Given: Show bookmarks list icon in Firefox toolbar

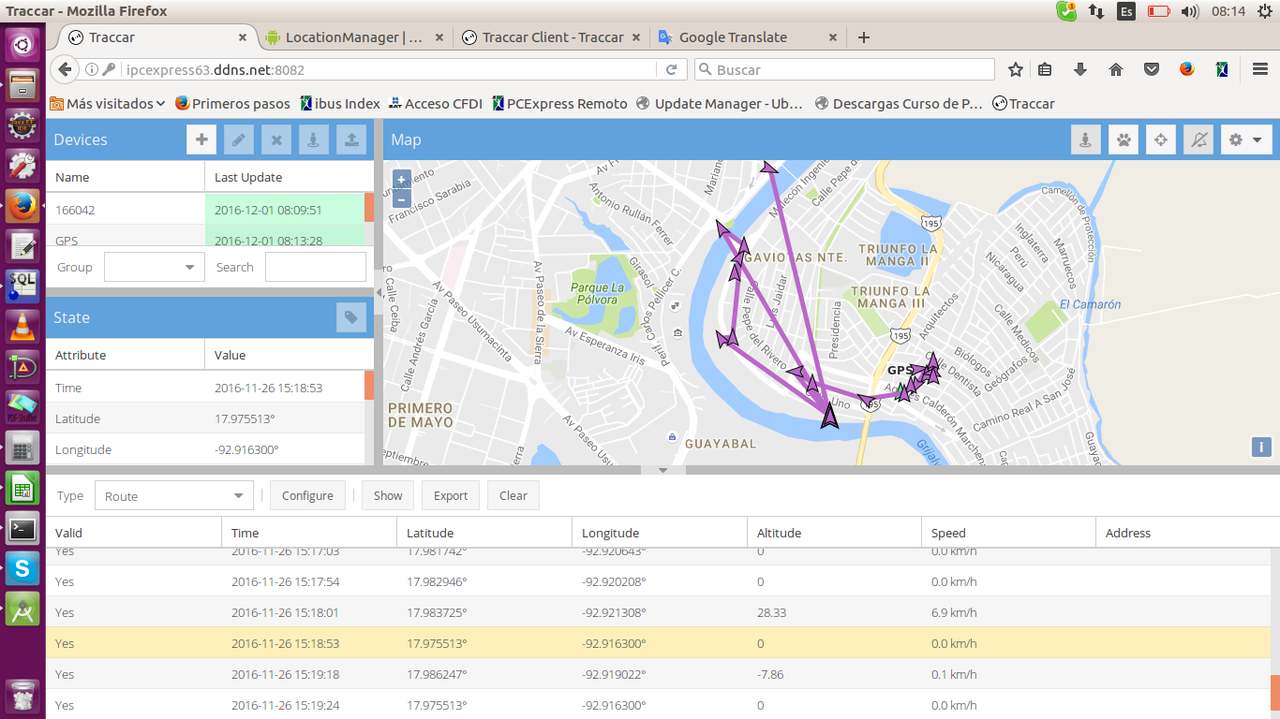Looking at the screenshot, I should pos(1045,70).
